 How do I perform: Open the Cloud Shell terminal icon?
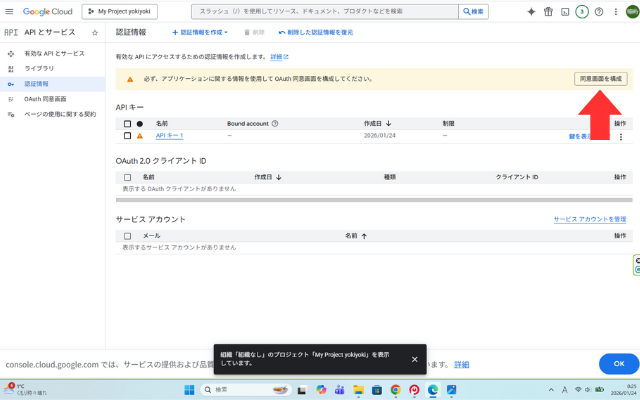click(565, 11)
